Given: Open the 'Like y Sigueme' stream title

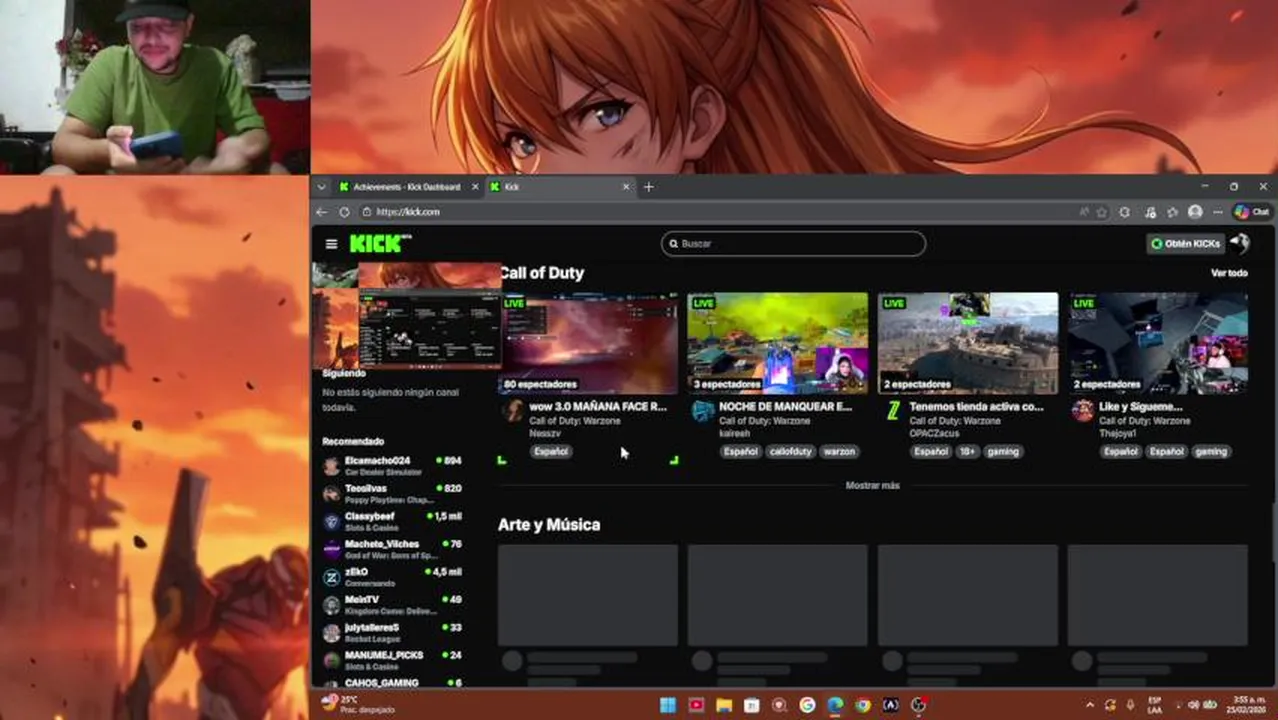Looking at the screenshot, I should pyautogui.click(x=1140, y=407).
